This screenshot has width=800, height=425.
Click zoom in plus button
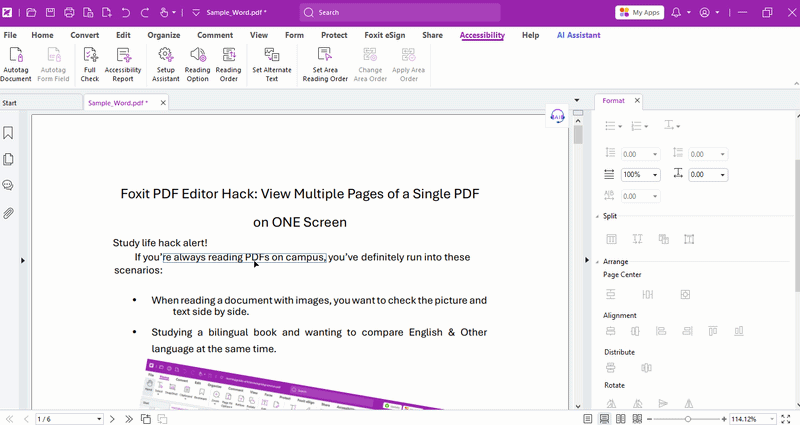coord(723,419)
